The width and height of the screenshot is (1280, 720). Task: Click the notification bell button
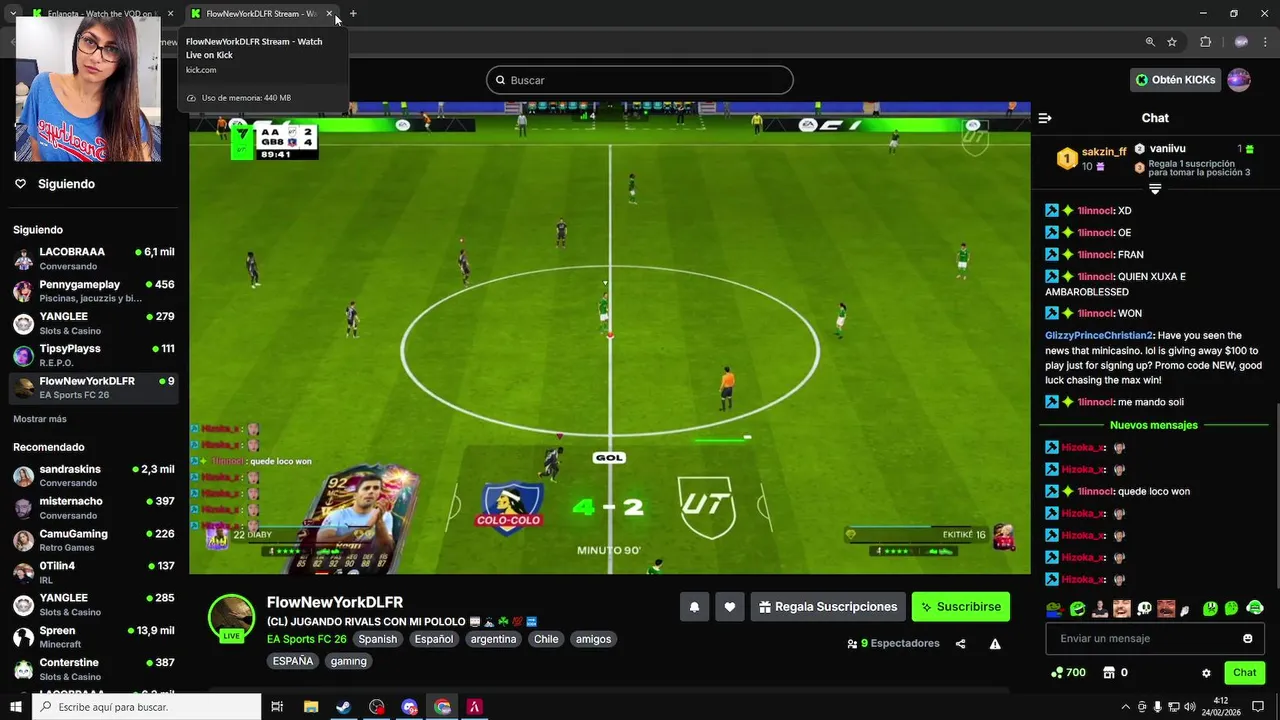coord(694,607)
